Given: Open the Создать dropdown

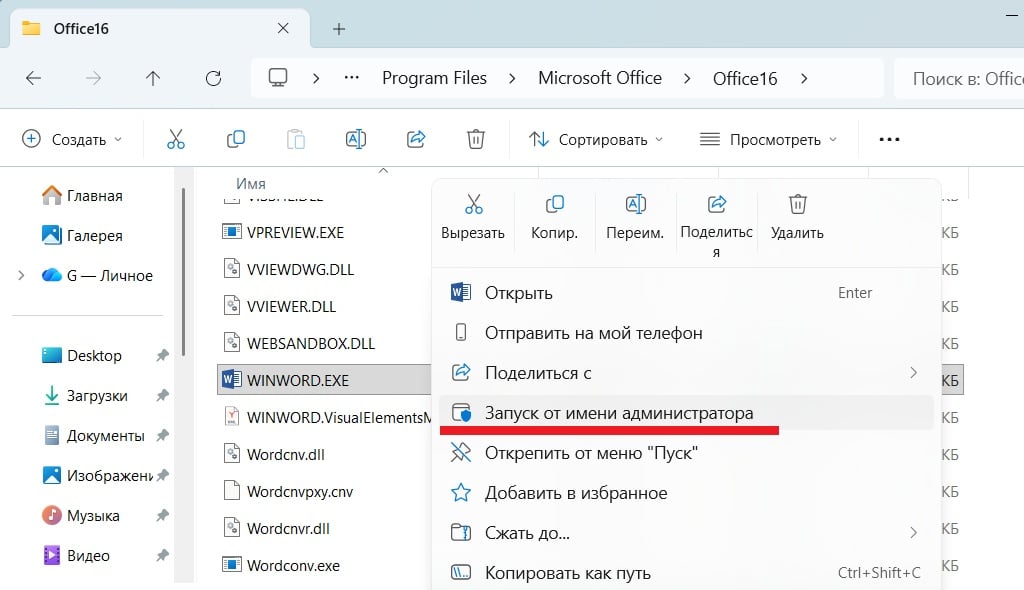Looking at the screenshot, I should pos(72,139).
